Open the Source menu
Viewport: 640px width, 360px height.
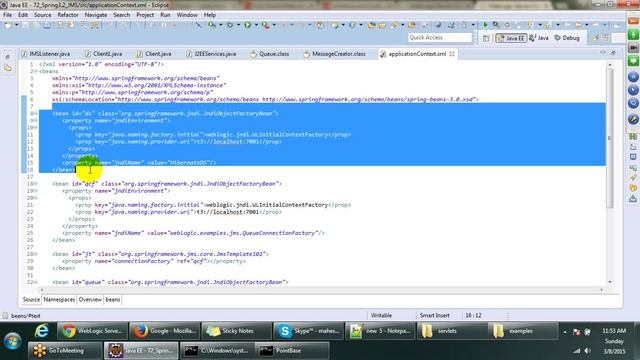click(42, 15)
